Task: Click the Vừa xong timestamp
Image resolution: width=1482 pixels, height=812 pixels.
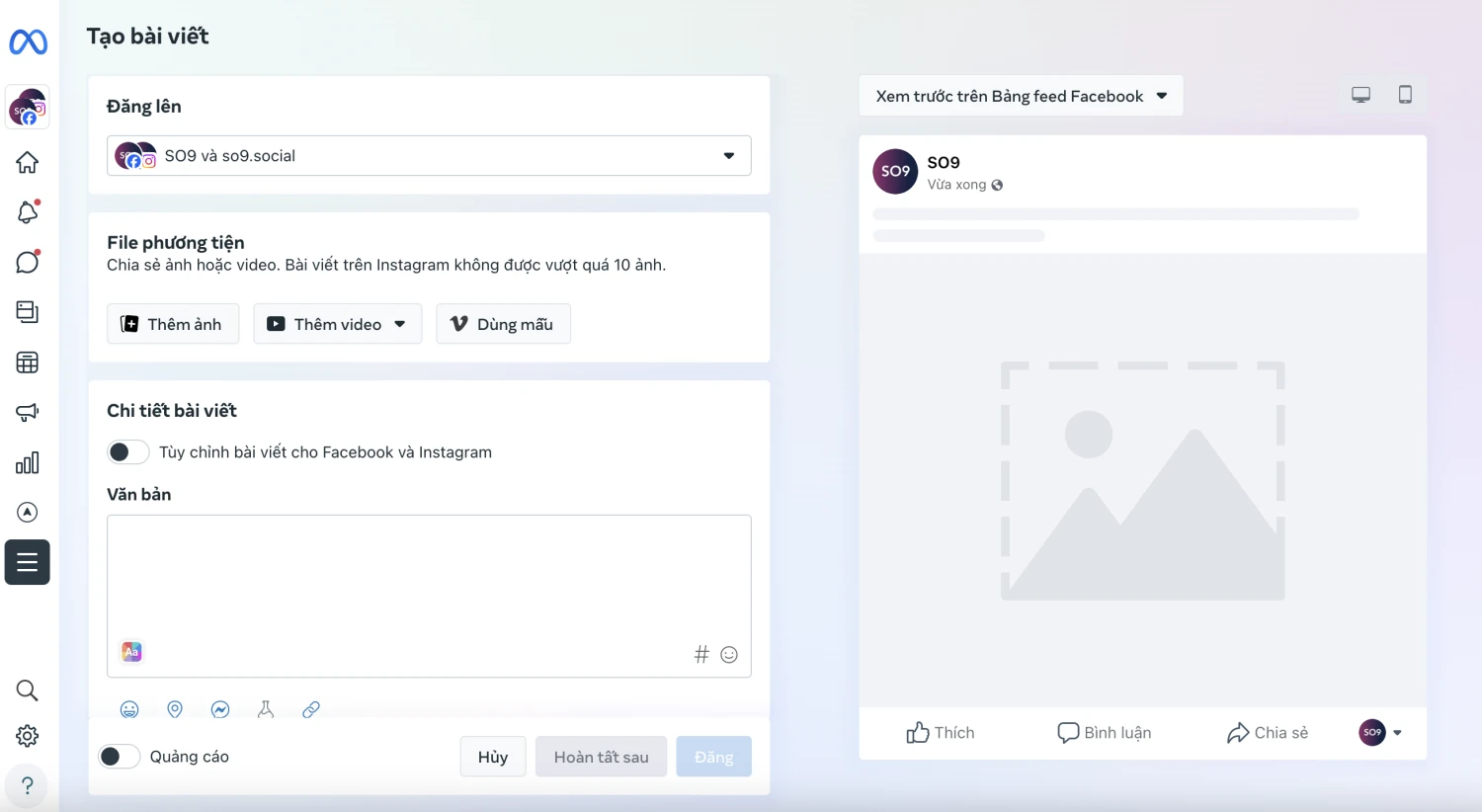Action: (956, 185)
